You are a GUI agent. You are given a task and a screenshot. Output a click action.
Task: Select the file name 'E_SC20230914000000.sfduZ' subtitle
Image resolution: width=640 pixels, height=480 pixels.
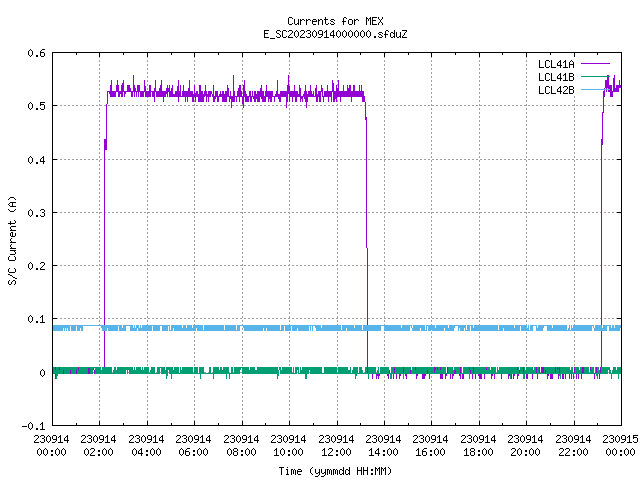click(x=335, y=34)
